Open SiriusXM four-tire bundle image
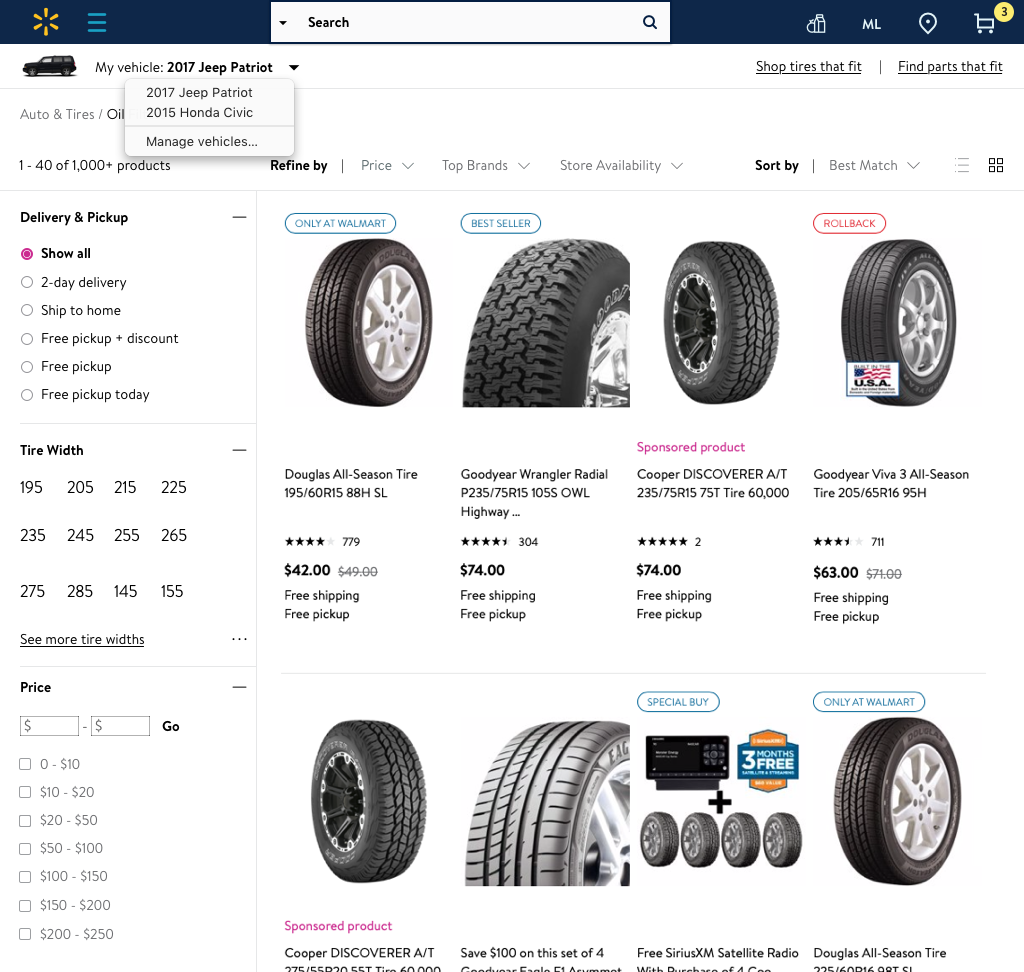The image size is (1024, 972). coord(722,798)
